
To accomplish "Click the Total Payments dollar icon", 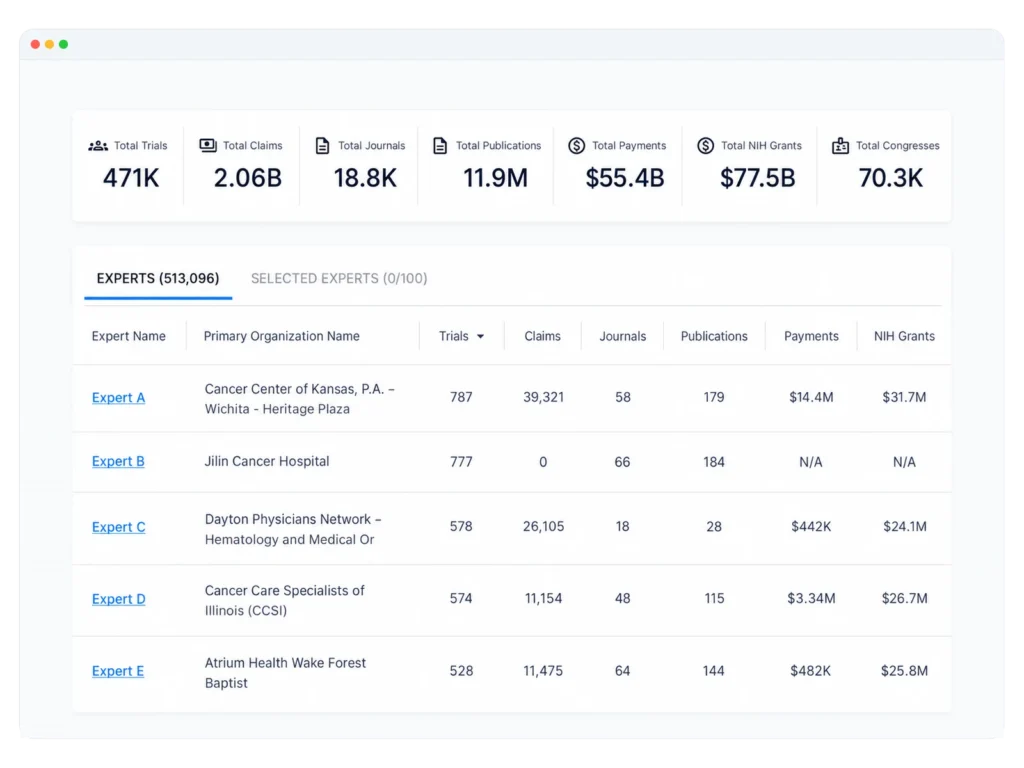I will pos(577,146).
